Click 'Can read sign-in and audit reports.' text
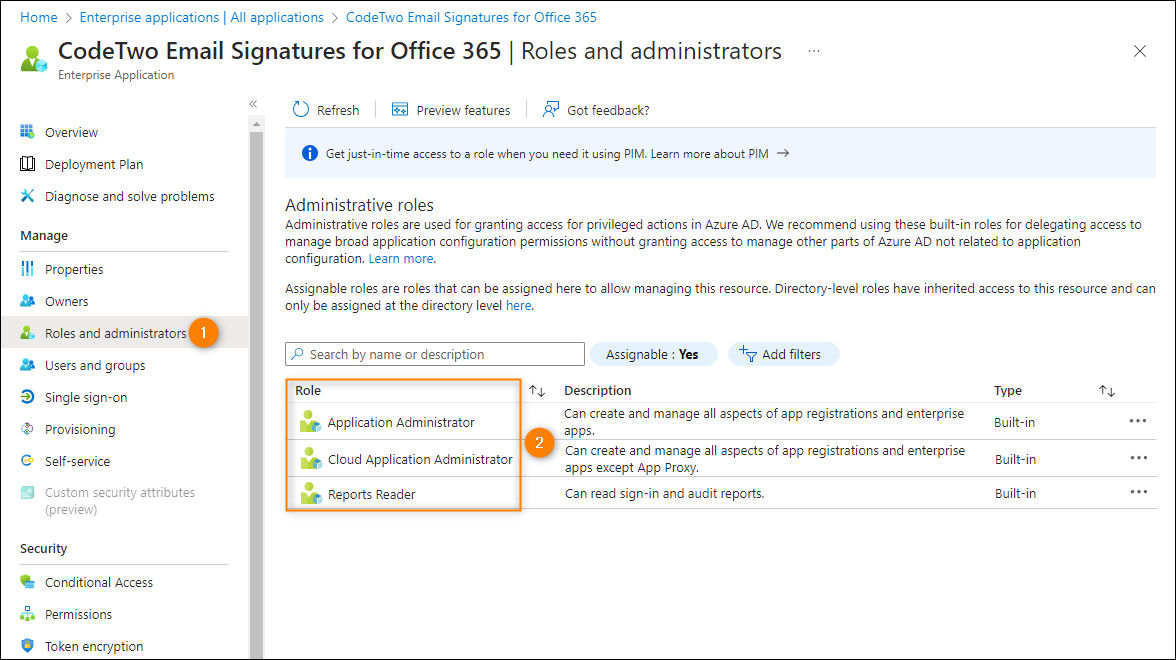Image resolution: width=1176 pixels, height=660 pixels. [x=664, y=494]
